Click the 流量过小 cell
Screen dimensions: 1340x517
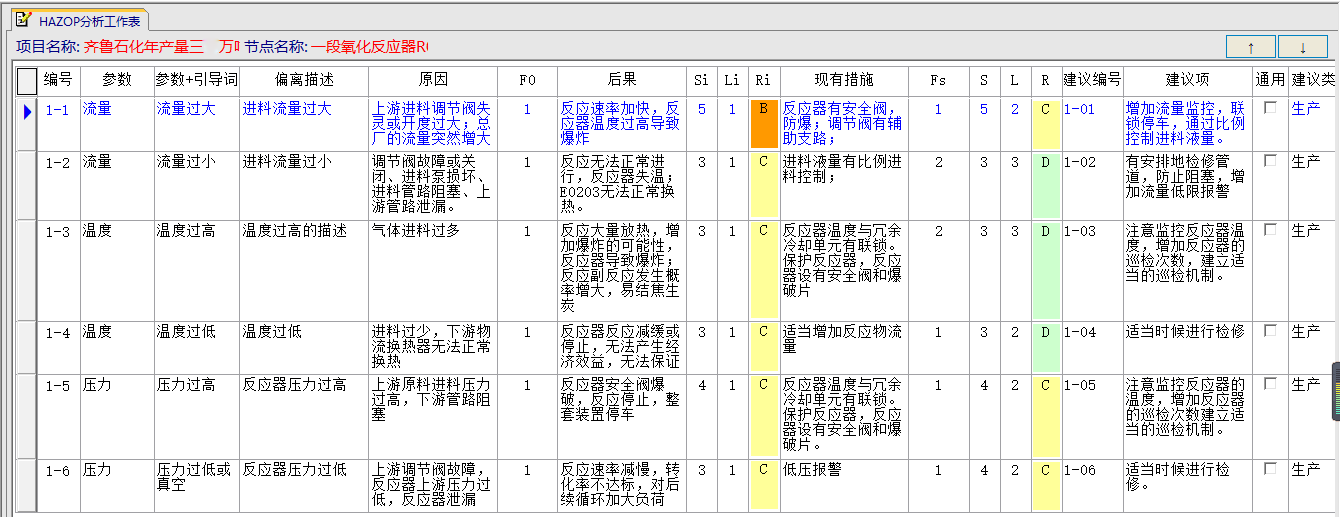[196, 186]
